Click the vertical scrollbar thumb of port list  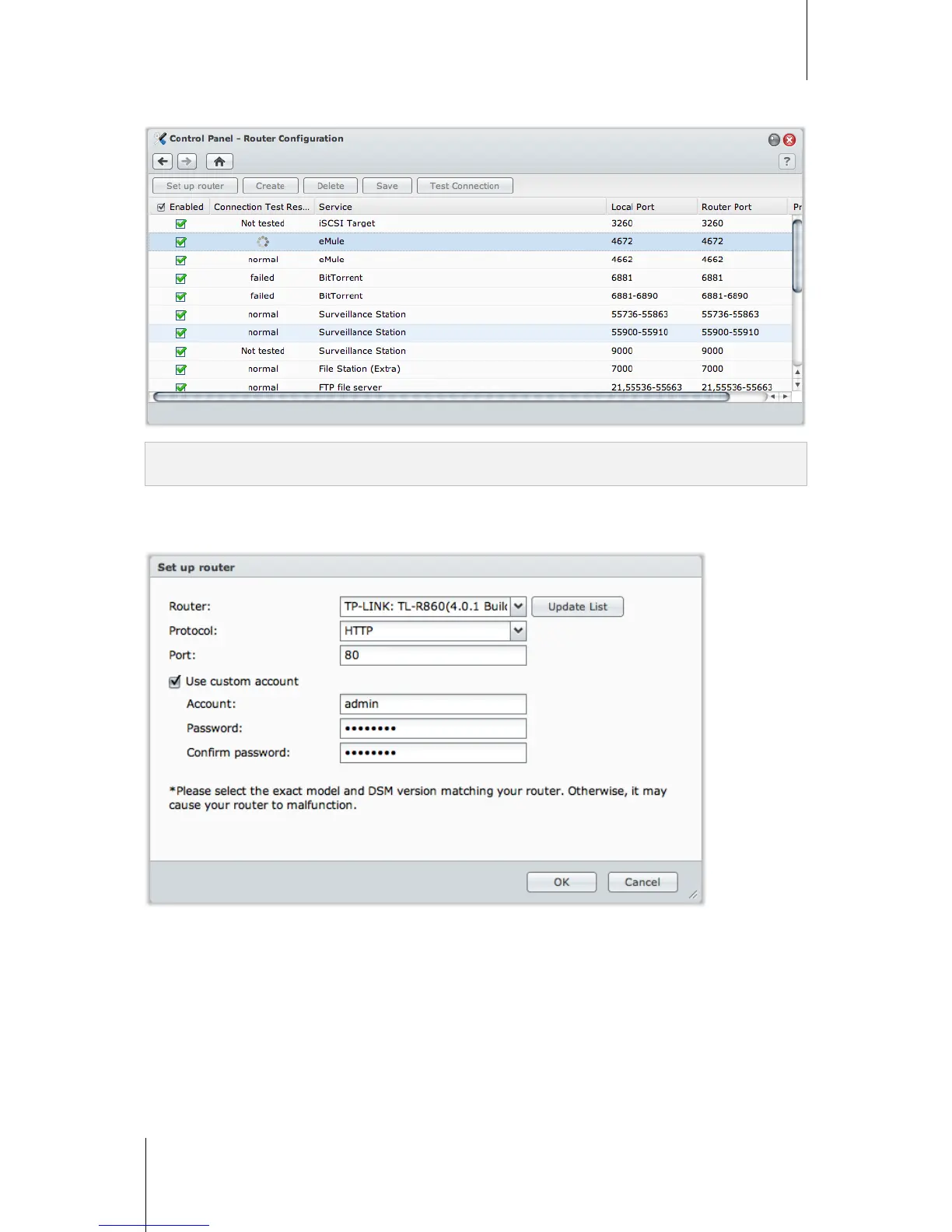[x=797, y=256]
